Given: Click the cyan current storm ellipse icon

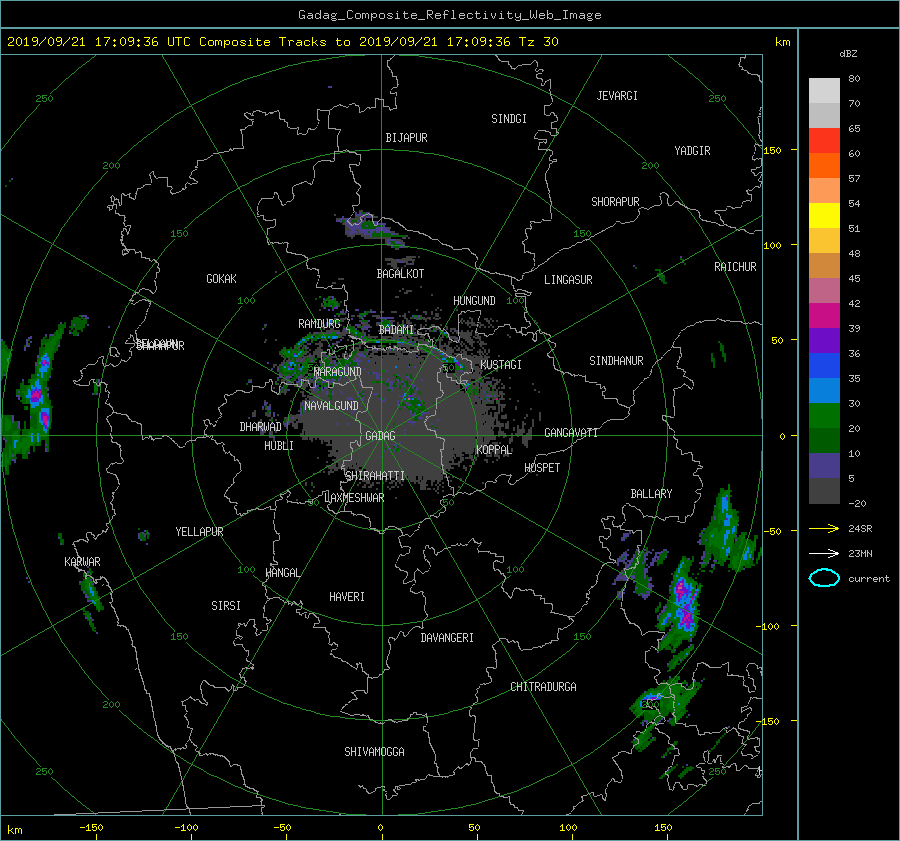Looking at the screenshot, I should pyautogui.click(x=824, y=578).
